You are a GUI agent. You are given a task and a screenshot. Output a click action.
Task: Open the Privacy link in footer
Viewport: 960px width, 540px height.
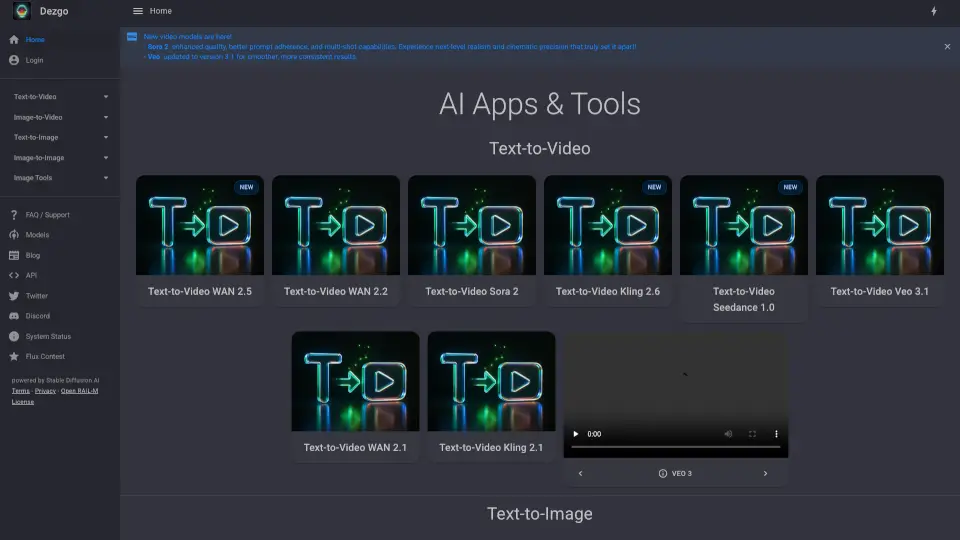click(x=45, y=391)
